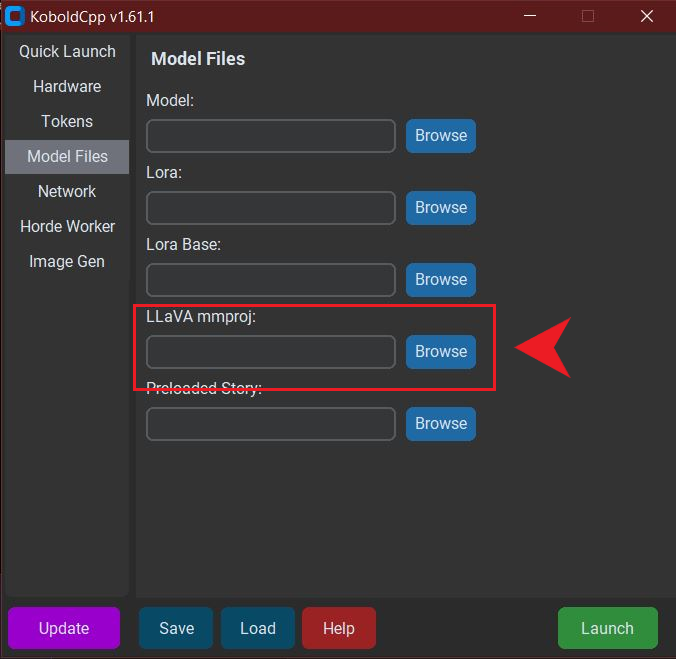Viewport: 676px width, 659px height.
Task: Browse for LLaVA mmproj file
Action: (x=441, y=352)
